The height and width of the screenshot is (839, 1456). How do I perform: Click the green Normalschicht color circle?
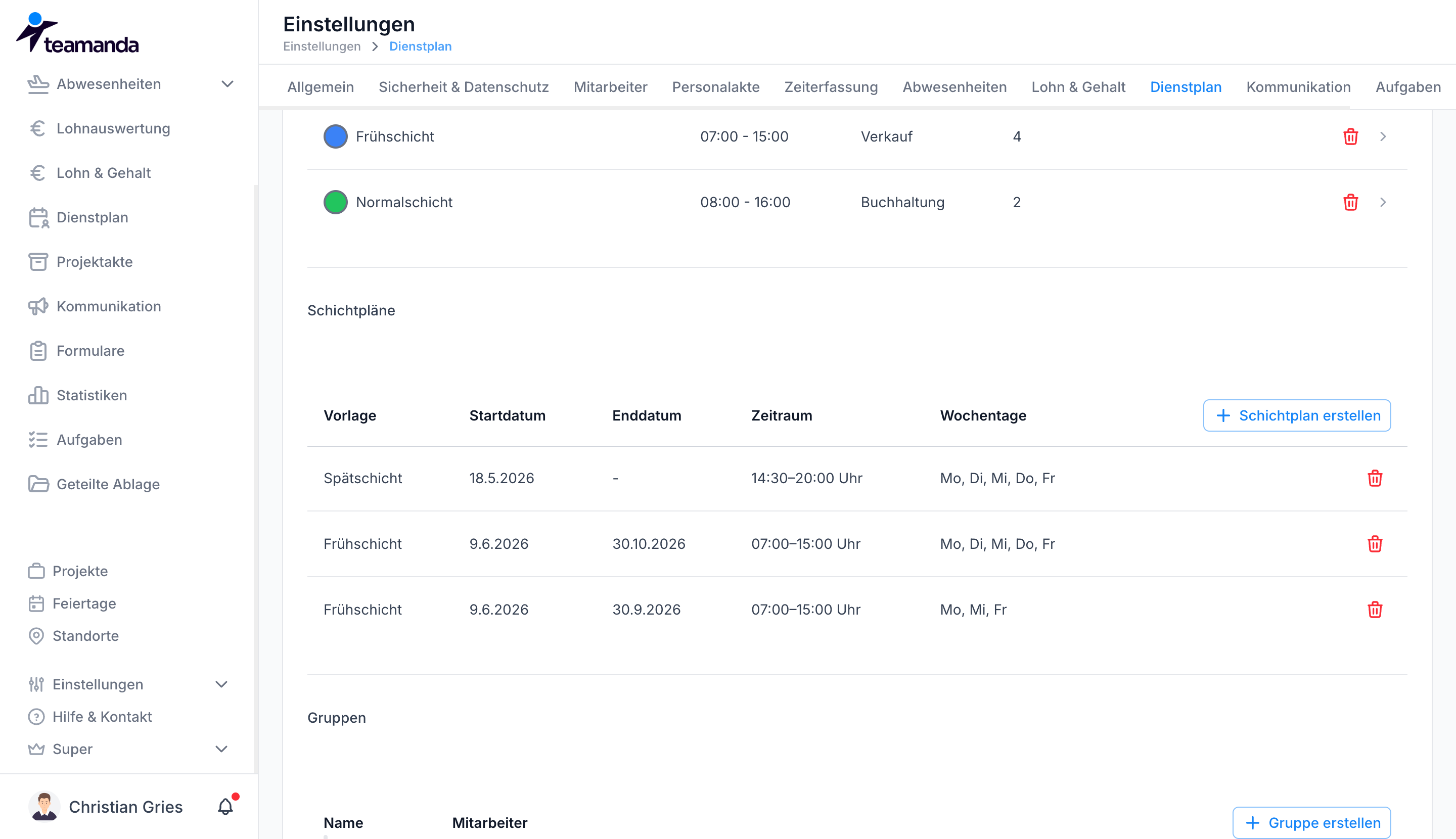336,202
